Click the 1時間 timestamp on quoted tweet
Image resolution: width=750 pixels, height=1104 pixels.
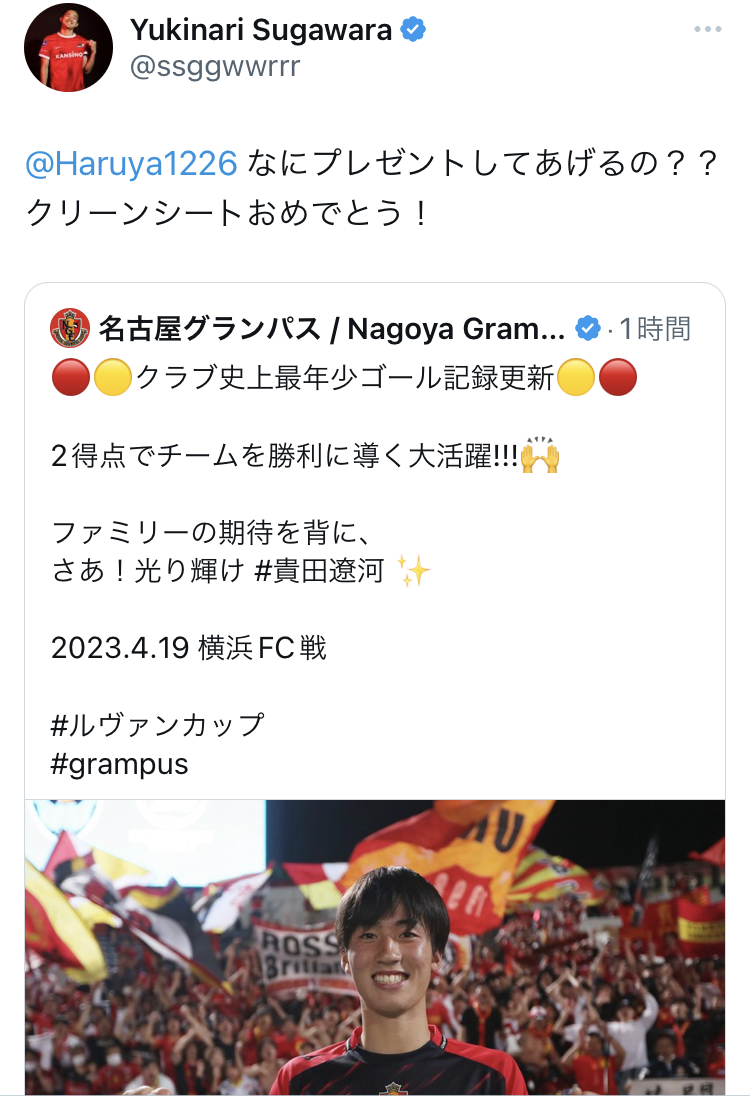coord(655,329)
